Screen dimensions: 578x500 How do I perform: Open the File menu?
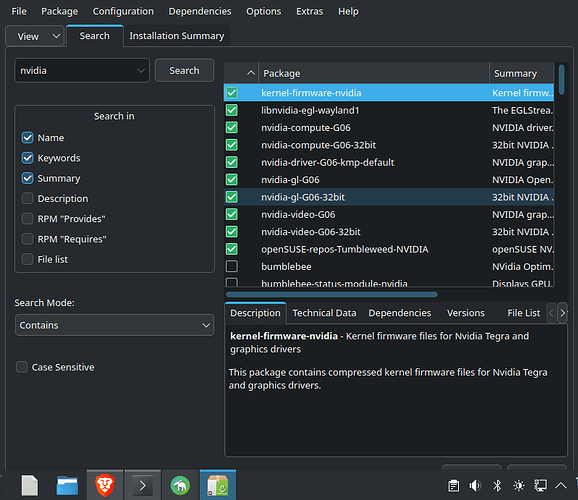click(x=19, y=11)
